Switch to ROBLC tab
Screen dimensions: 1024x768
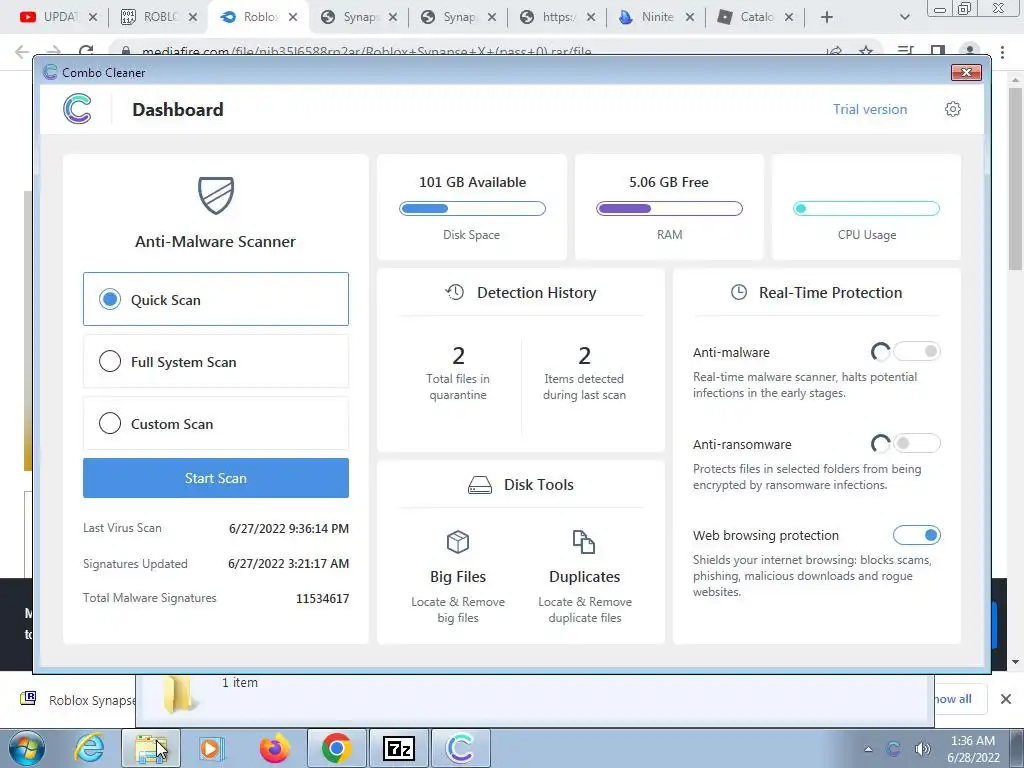coord(159,17)
